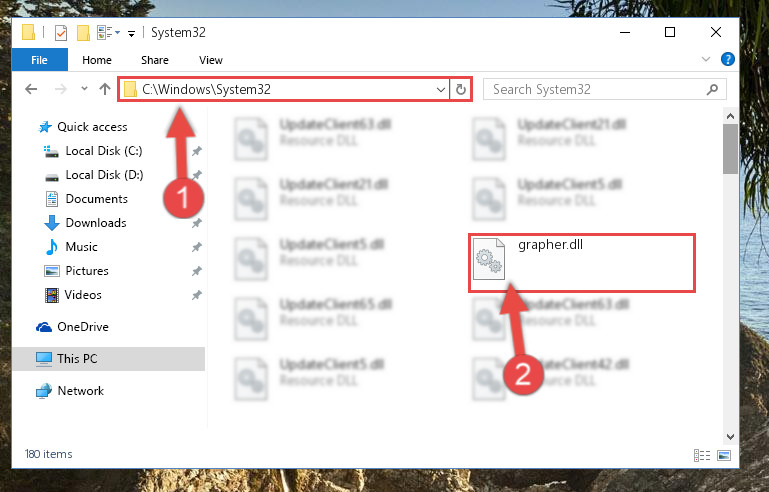Click New Folder icon in title bar
This screenshot has height=492, width=769.
pyautogui.click(x=83, y=33)
